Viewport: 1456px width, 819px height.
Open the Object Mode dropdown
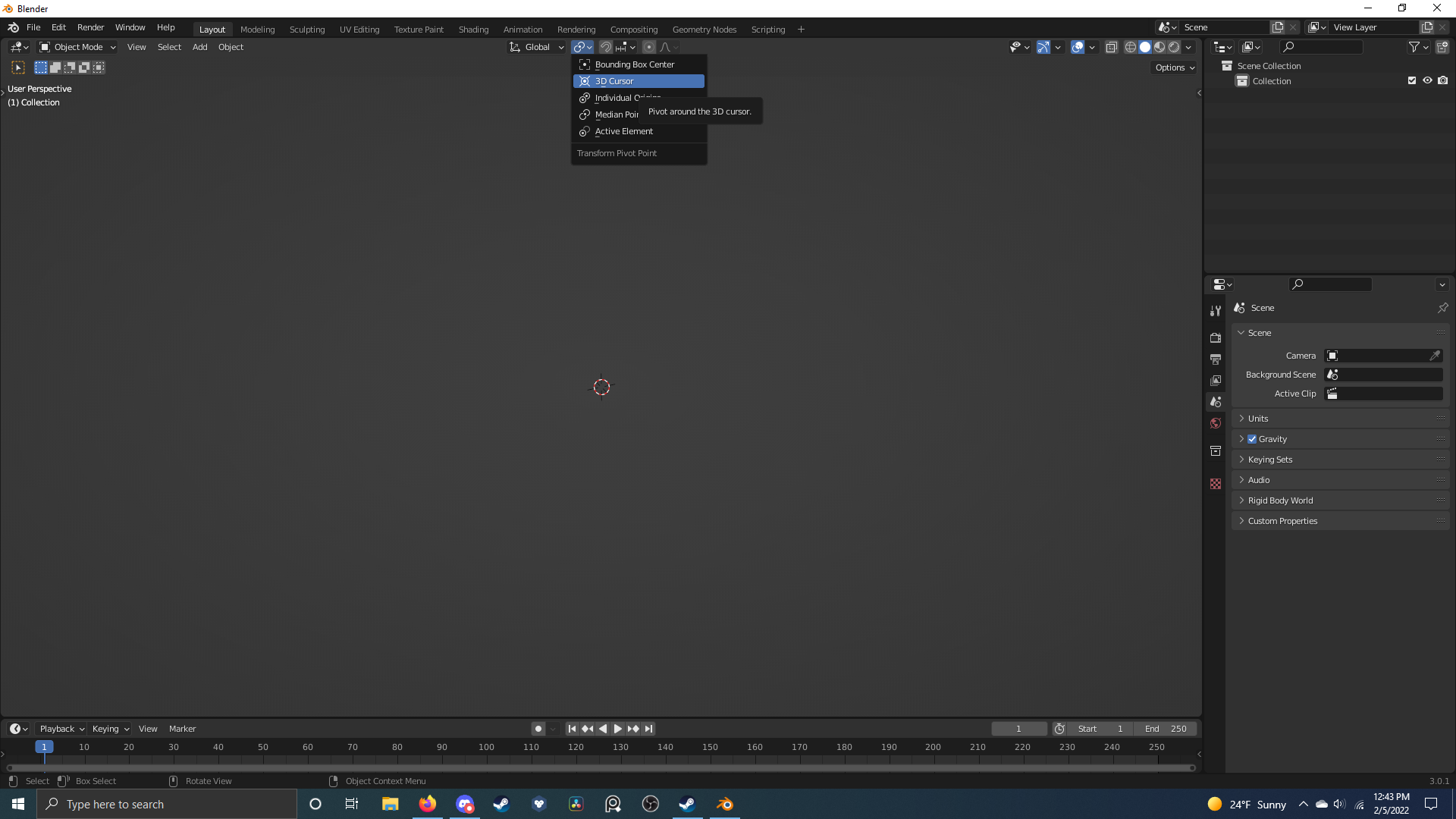[77, 47]
